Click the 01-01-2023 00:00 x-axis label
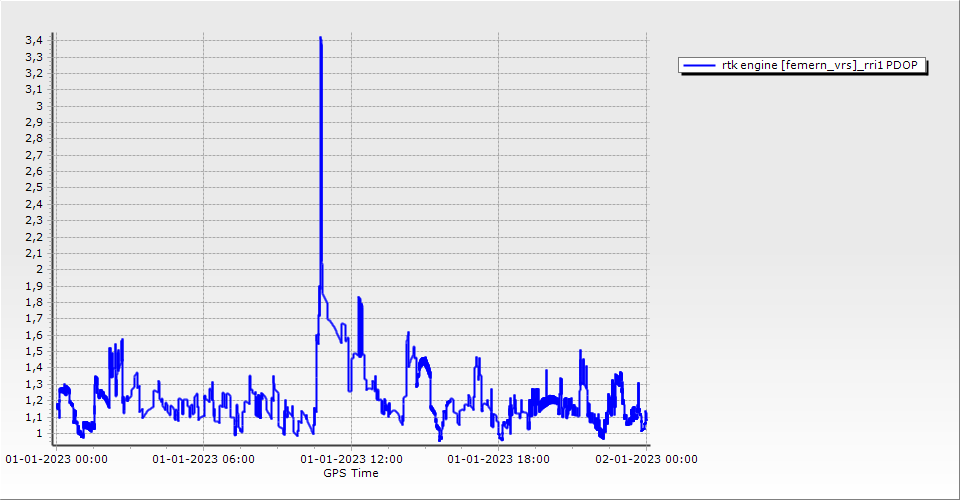 [x=56, y=459]
